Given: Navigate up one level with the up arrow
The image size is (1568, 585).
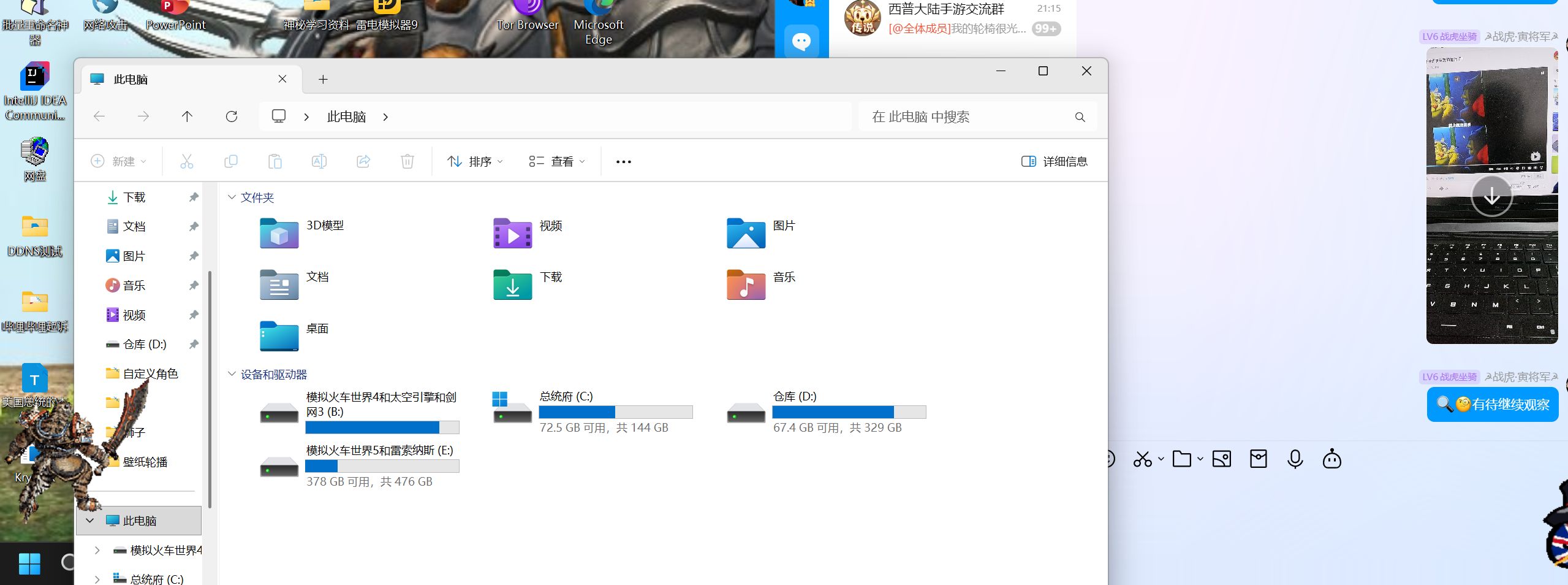Looking at the screenshot, I should [x=187, y=117].
